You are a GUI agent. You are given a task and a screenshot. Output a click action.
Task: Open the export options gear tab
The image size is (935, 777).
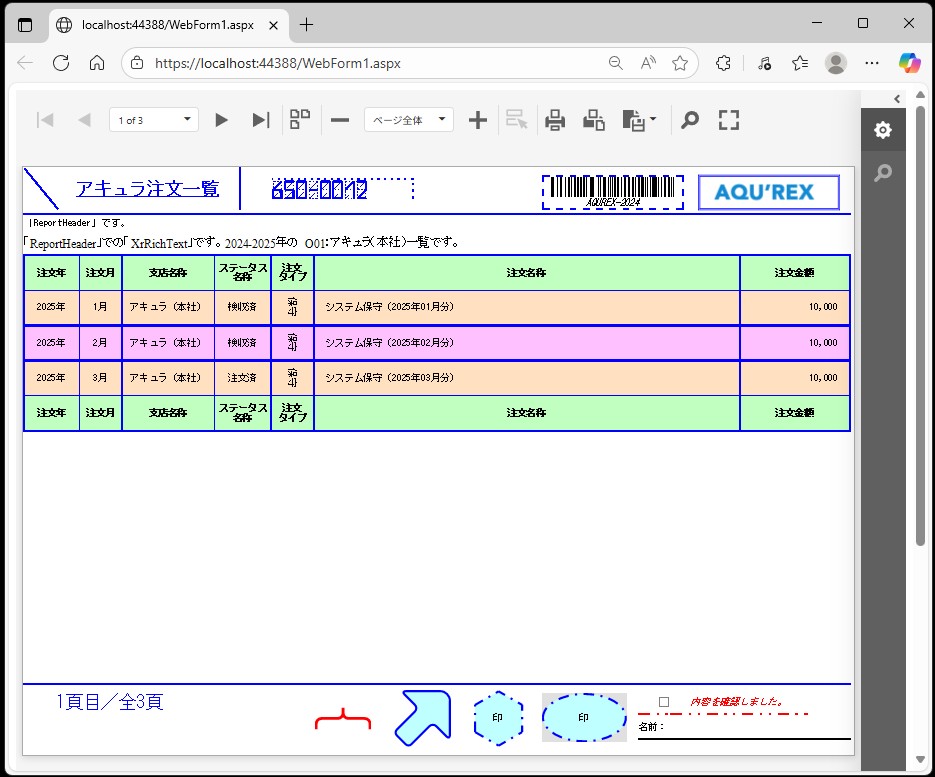click(882, 130)
